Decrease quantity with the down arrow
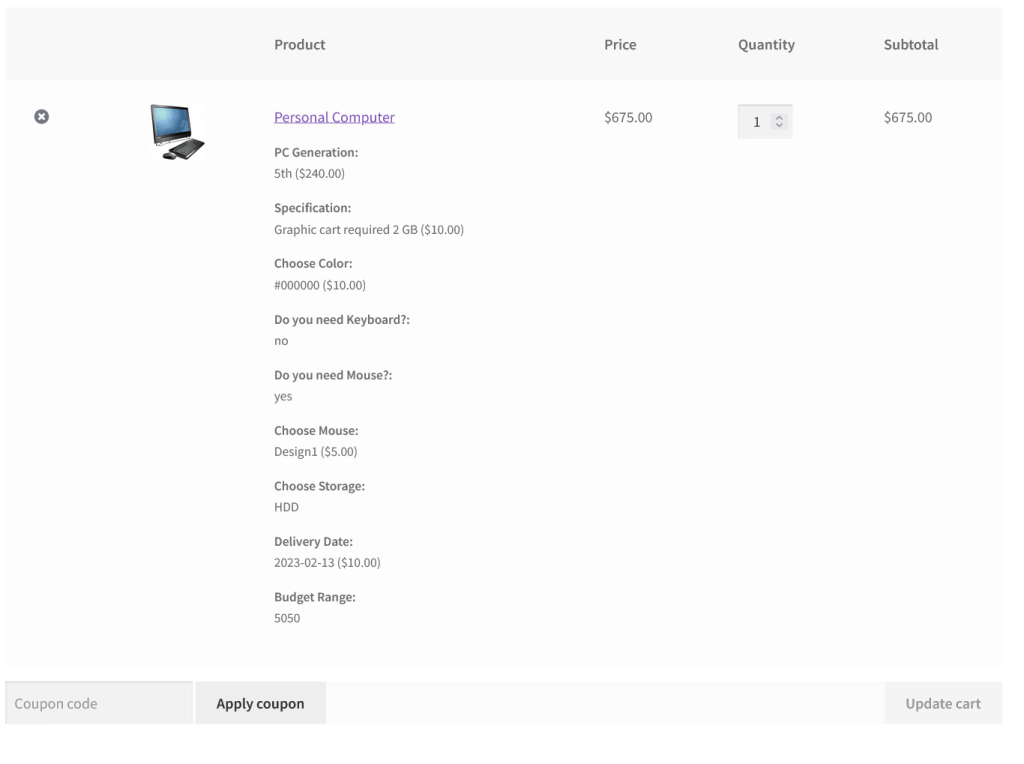 click(779, 126)
